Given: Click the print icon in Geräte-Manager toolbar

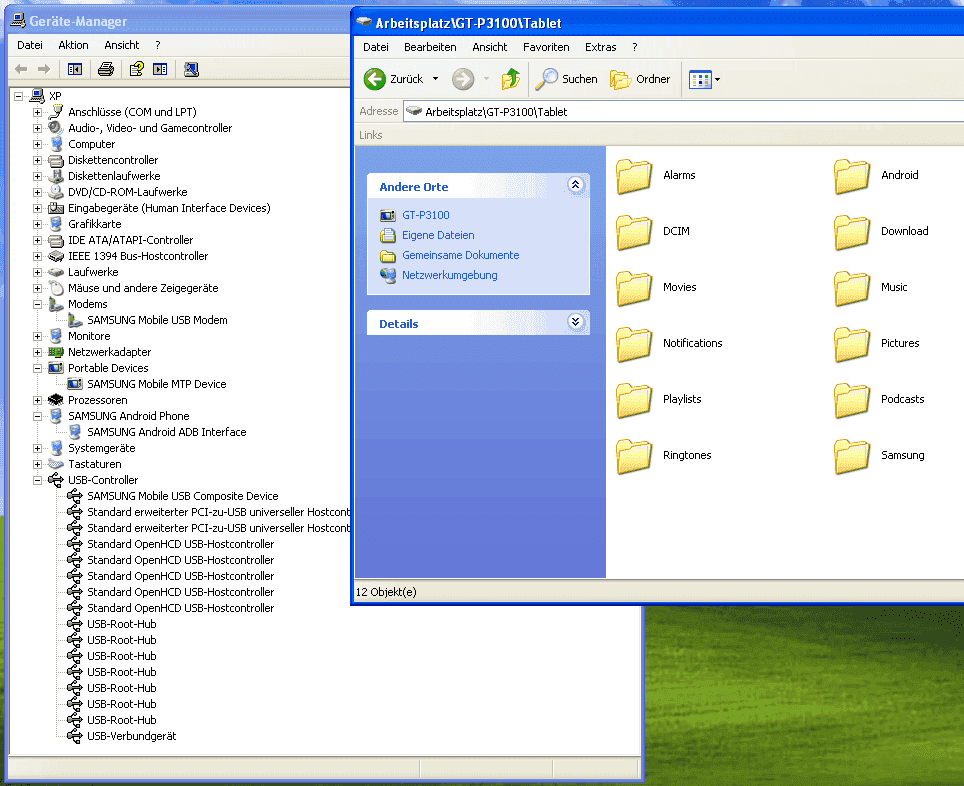Looking at the screenshot, I should click(106, 69).
